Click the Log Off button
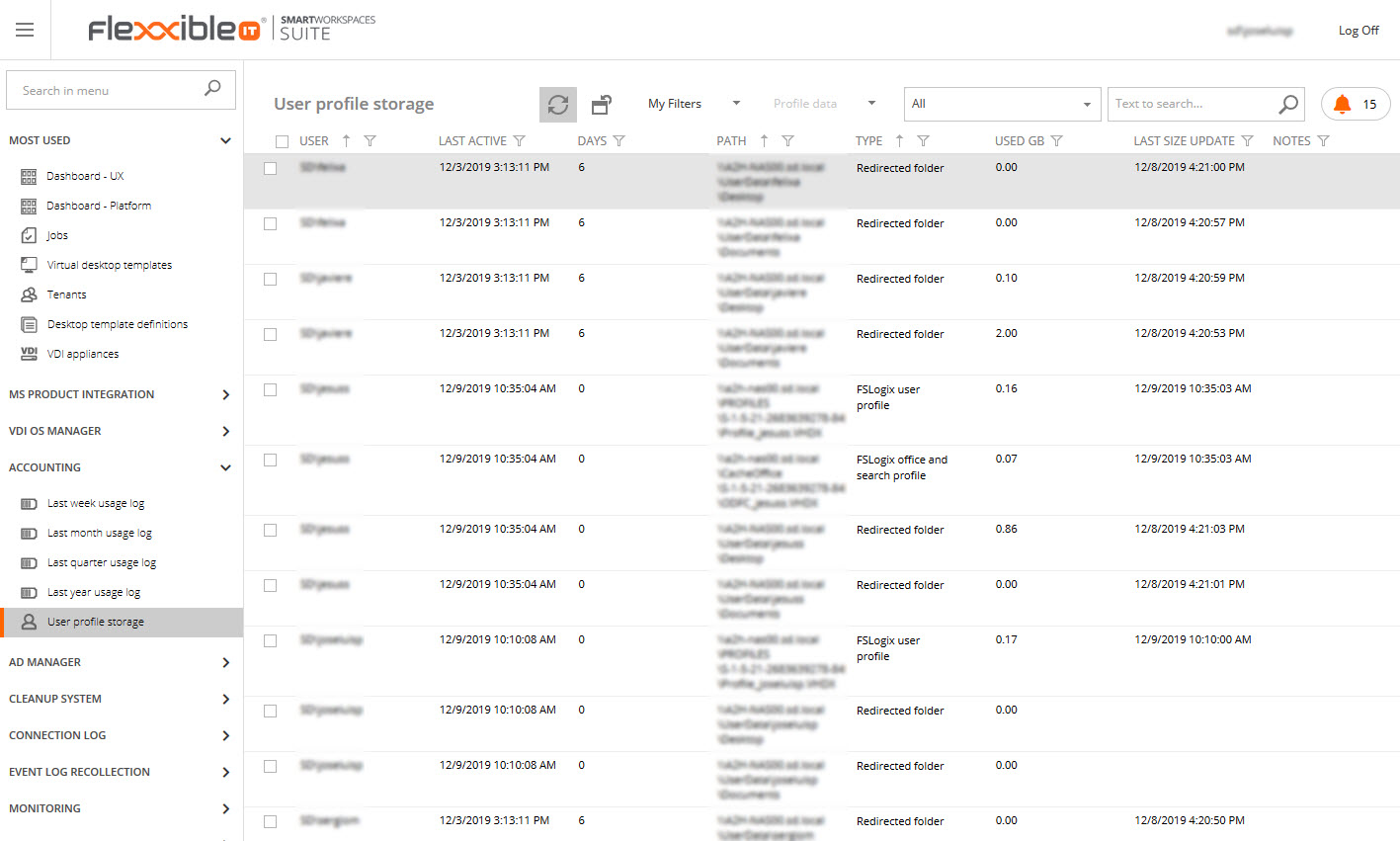 coord(1358,30)
